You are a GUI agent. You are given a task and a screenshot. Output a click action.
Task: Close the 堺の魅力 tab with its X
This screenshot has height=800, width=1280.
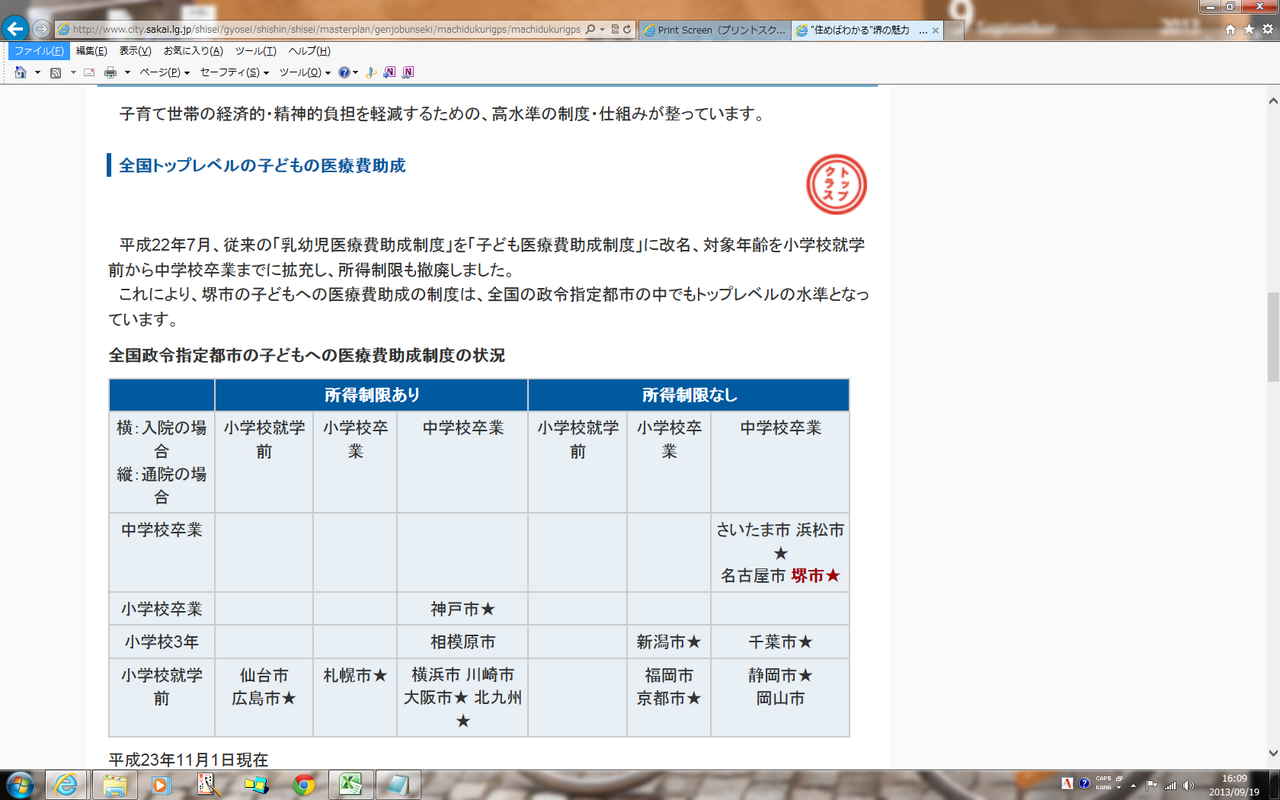click(x=935, y=30)
